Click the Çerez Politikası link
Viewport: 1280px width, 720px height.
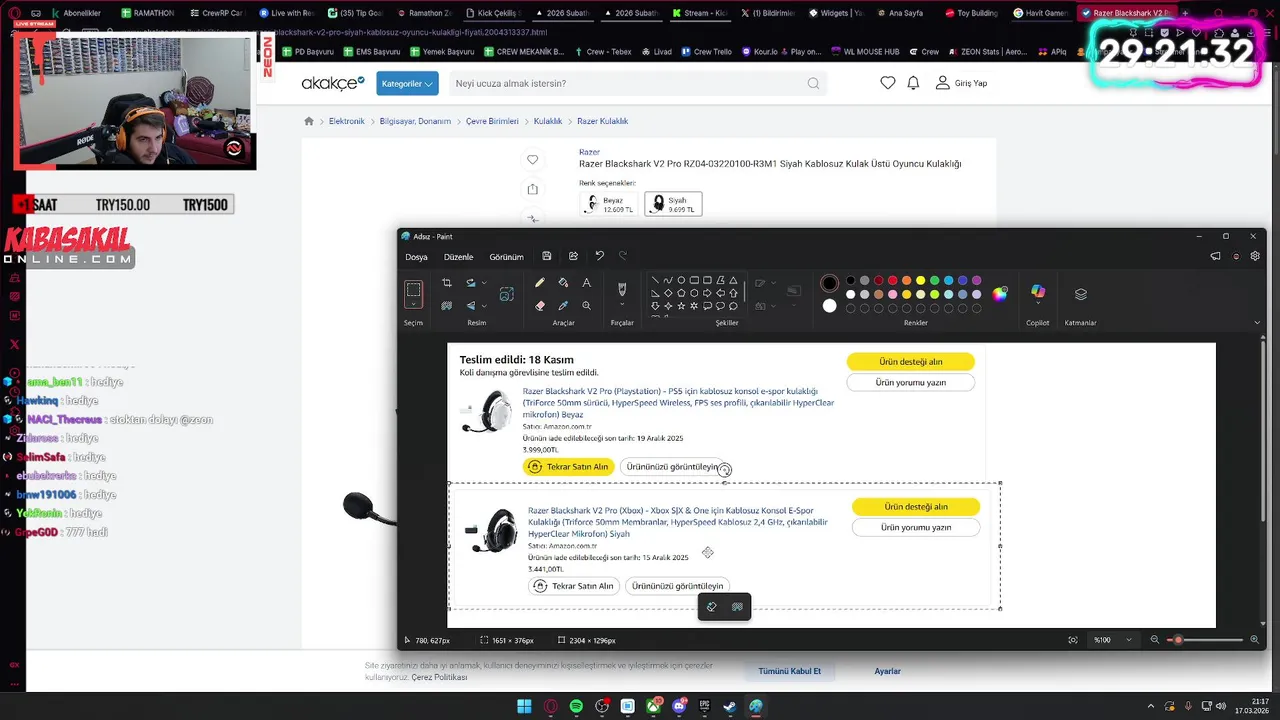point(439,677)
